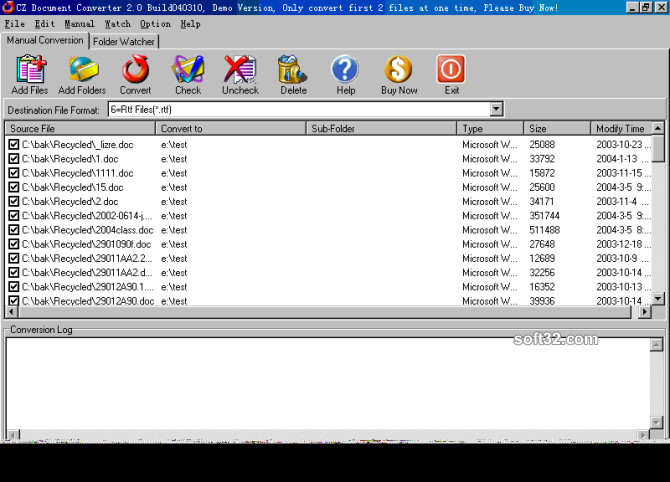Click the Type column header

490,129
